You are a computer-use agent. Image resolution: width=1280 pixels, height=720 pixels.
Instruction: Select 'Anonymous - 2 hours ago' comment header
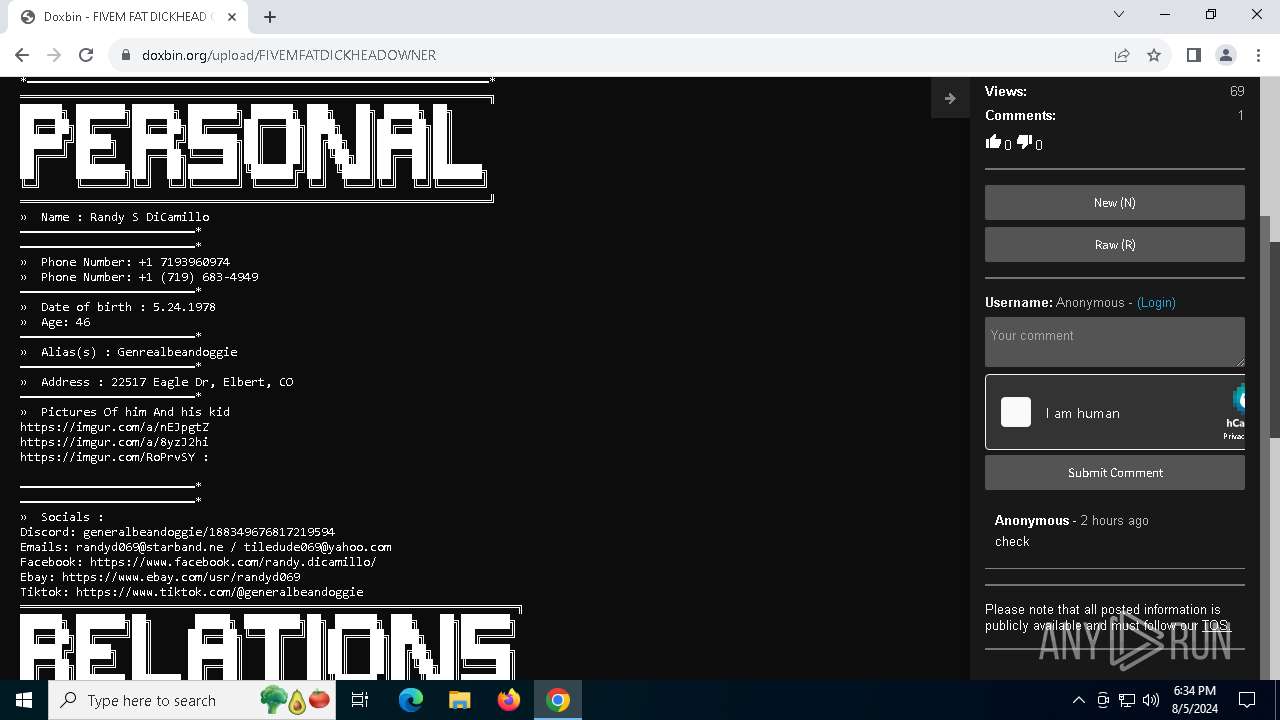click(x=1071, y=520)
